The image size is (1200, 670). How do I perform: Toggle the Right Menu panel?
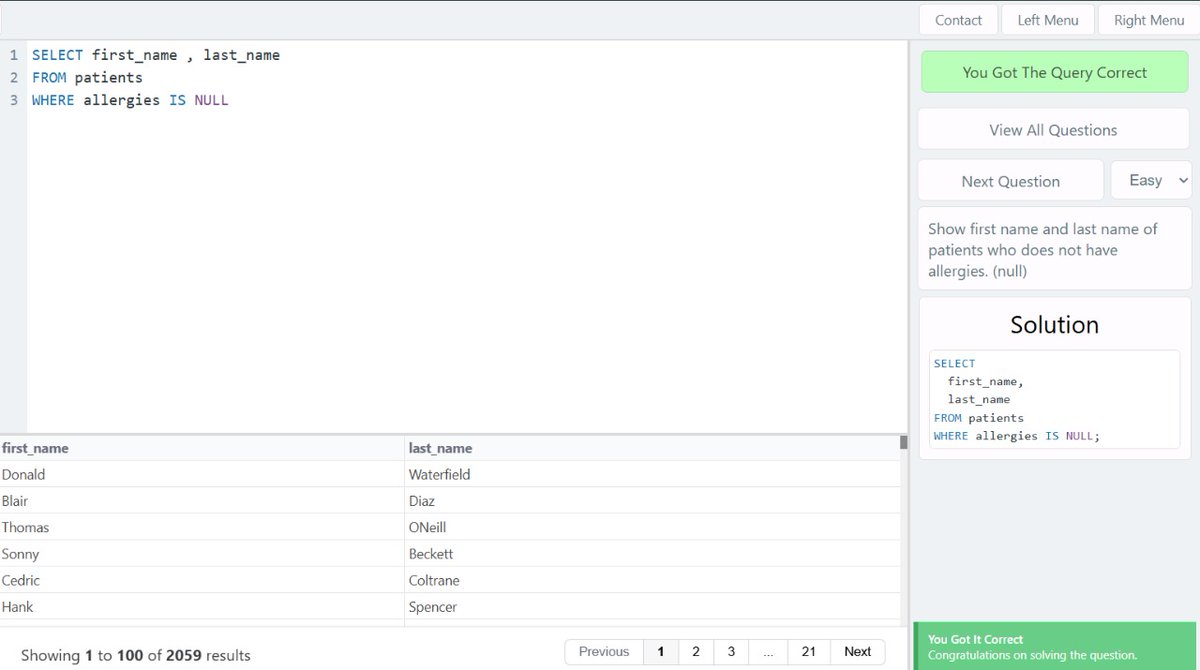point(1148,20)
